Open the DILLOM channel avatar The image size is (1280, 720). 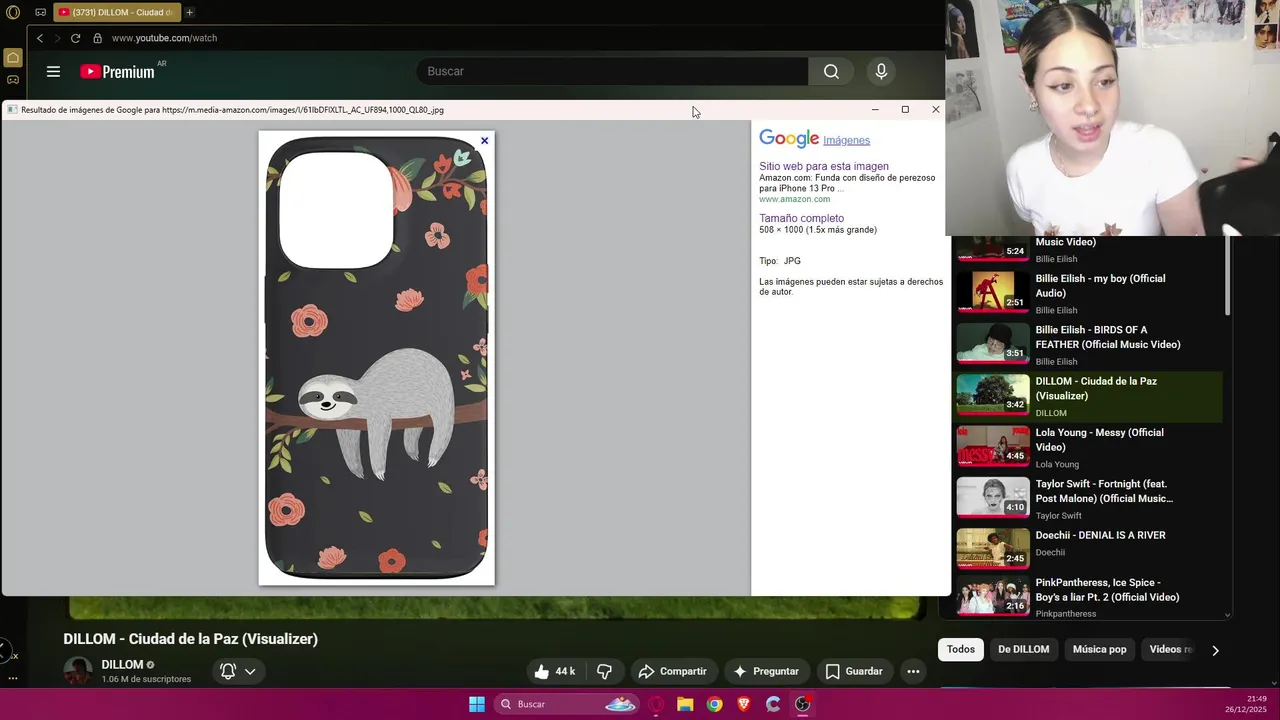pos(78,671)
